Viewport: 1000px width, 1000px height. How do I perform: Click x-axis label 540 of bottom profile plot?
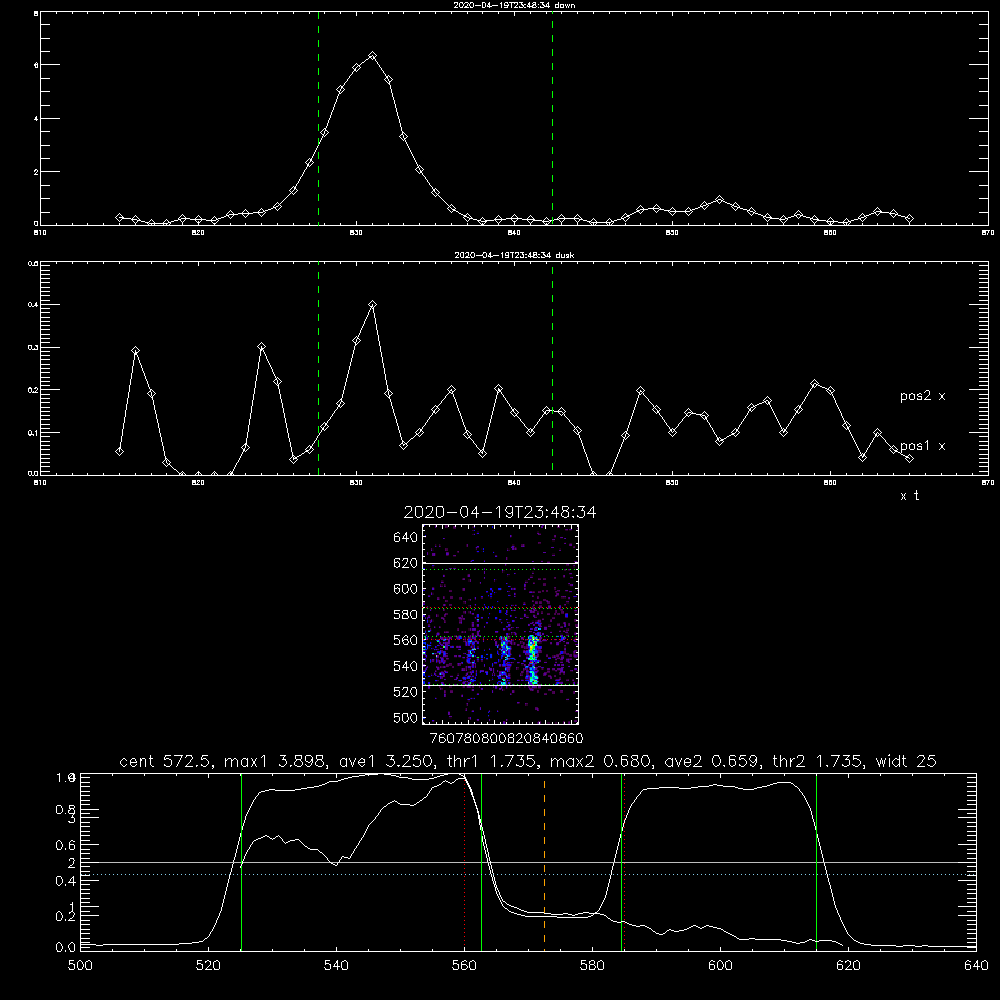336,966
